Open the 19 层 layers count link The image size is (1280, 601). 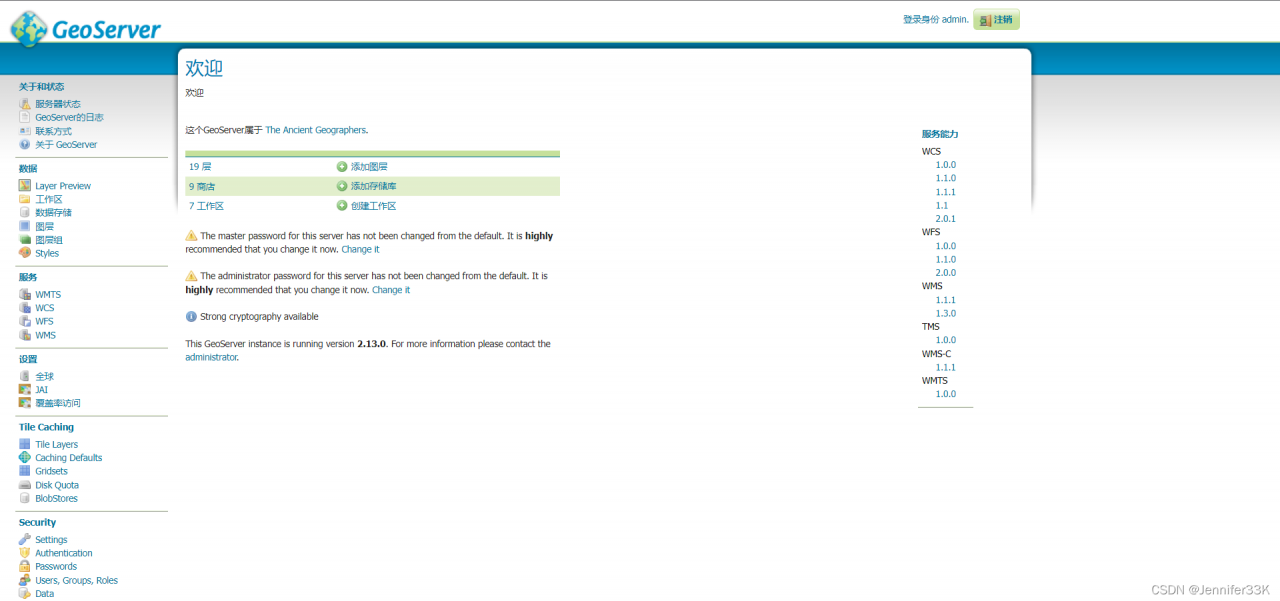tap(200, 167)
